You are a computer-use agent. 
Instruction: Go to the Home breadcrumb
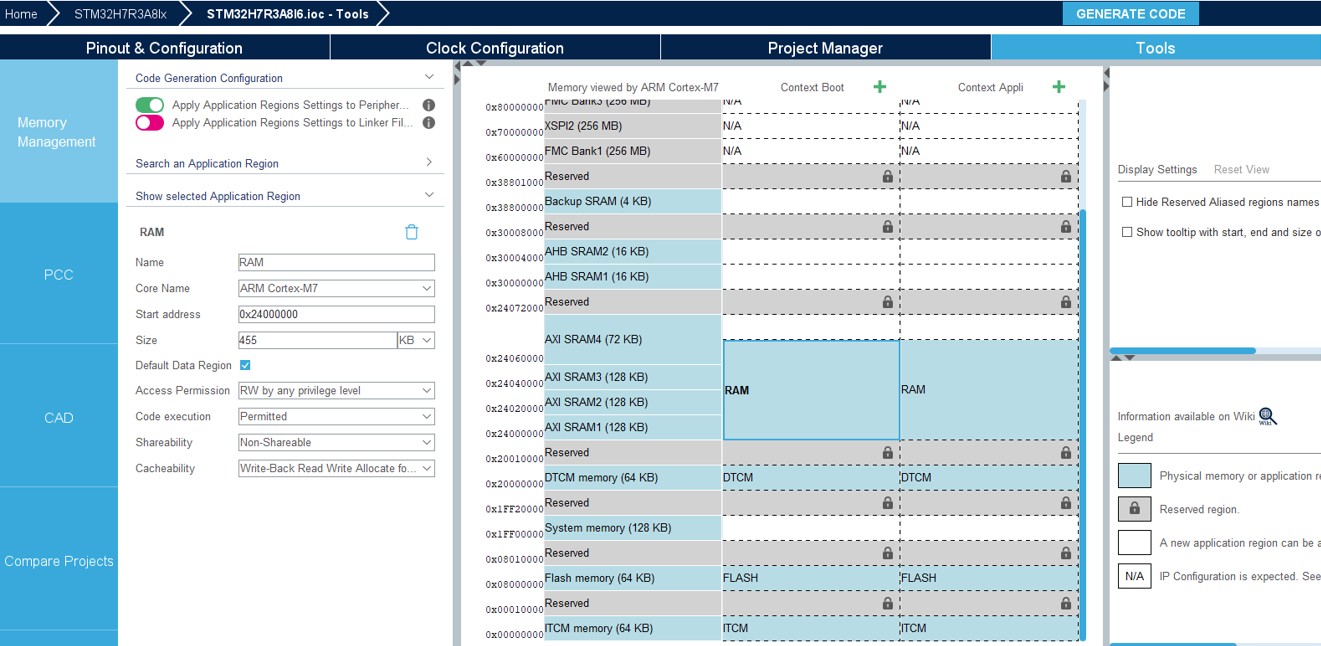21,14
